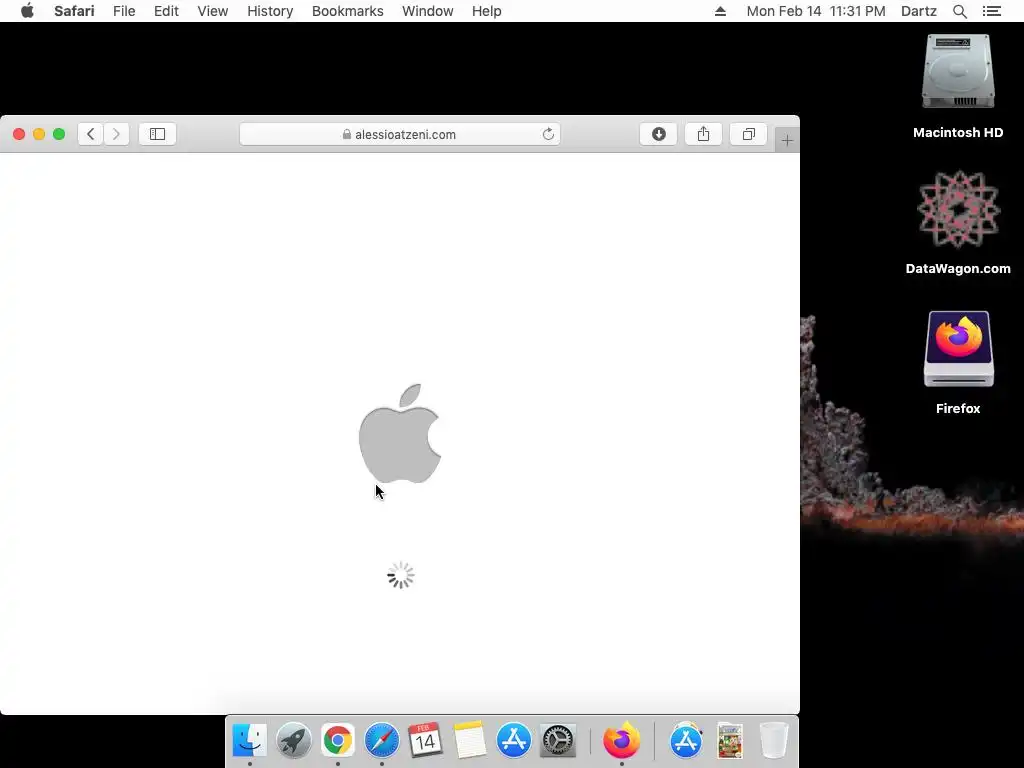The image size is (1024, 768).
Task: Open the Dartz user menu
Action: 919,11
